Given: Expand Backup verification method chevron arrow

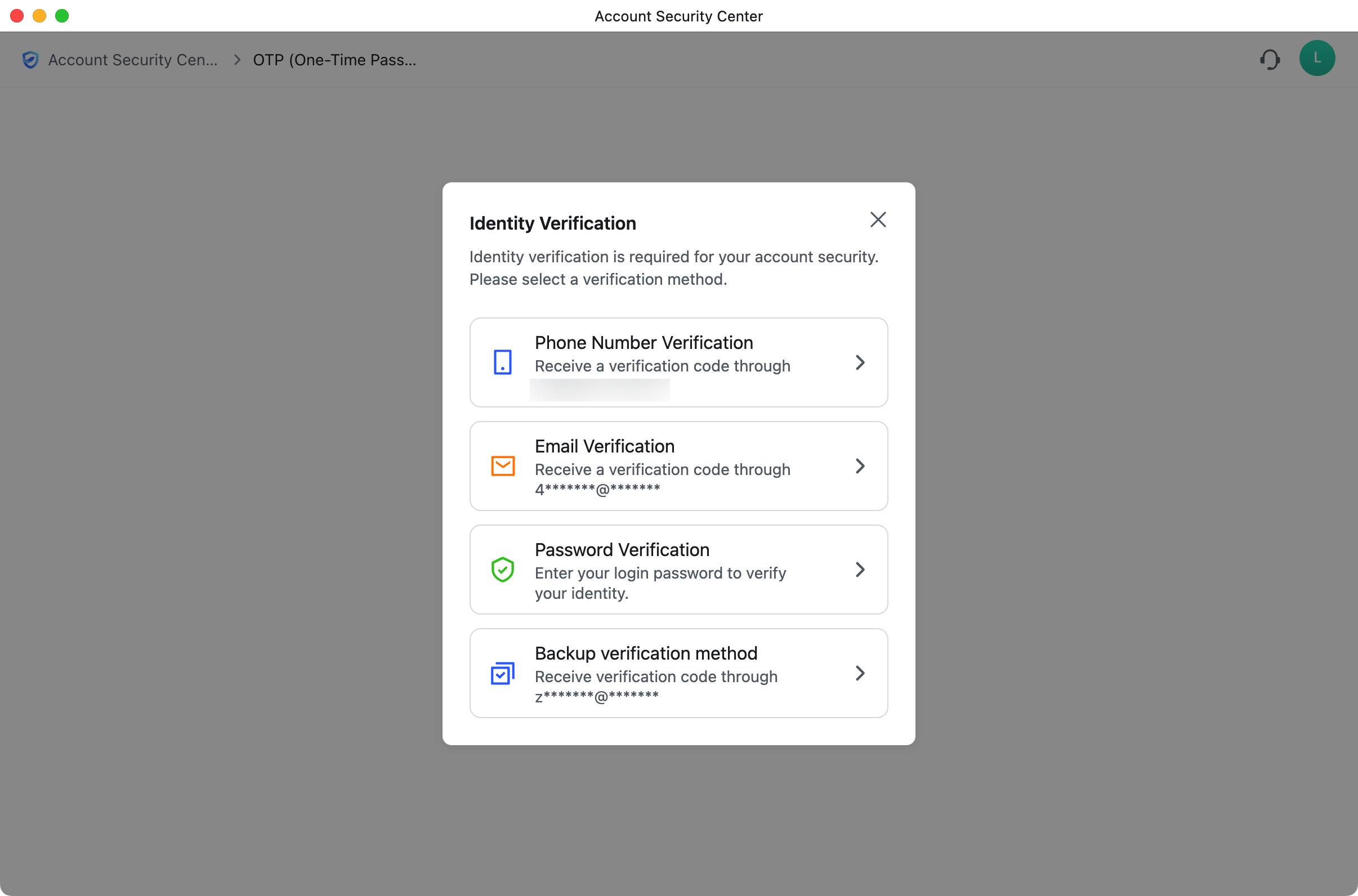Looking at the screenshot, I should pos(860,673).
